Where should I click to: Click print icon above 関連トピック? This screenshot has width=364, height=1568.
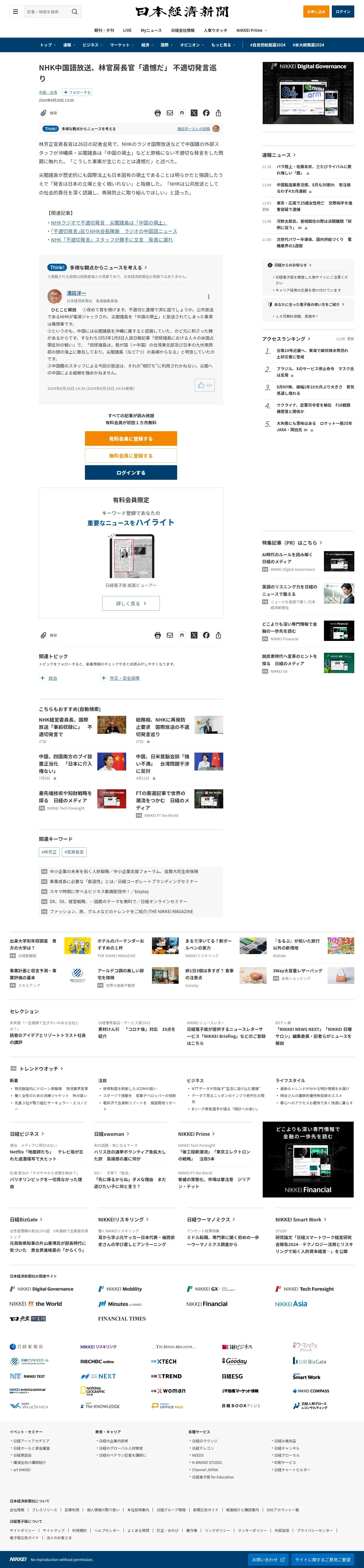pyautogui.click(x=158, y=635)
